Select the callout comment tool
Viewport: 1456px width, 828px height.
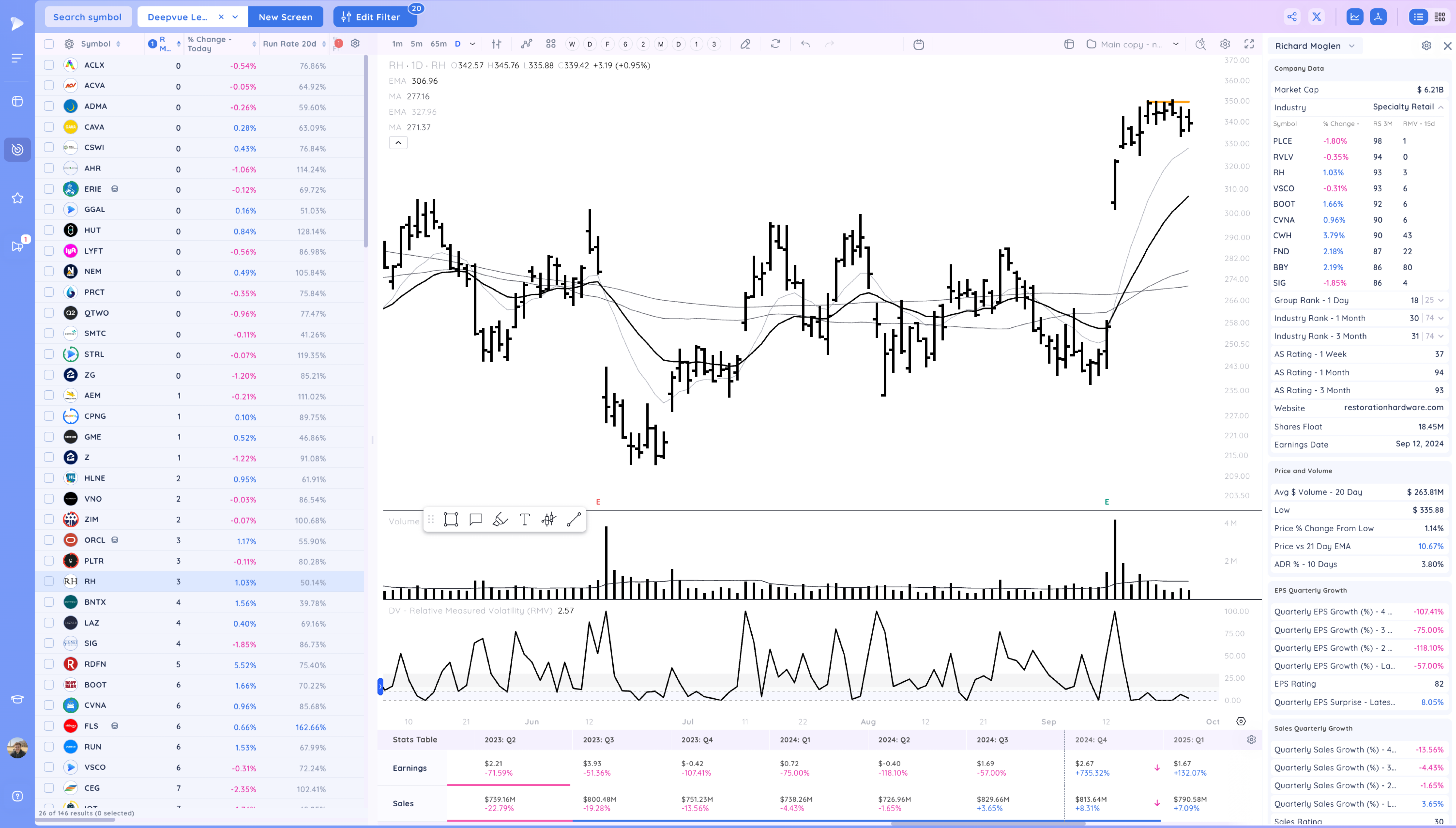click(x=476, y=519)
